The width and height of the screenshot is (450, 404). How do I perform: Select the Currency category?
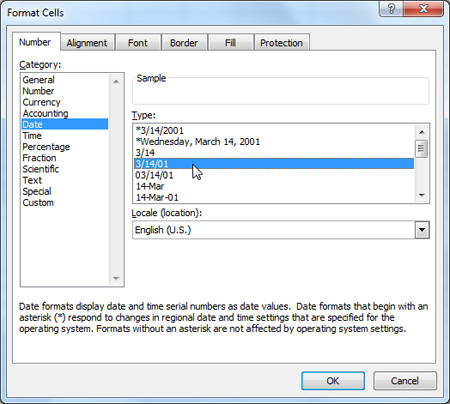[x=41, y=102]
